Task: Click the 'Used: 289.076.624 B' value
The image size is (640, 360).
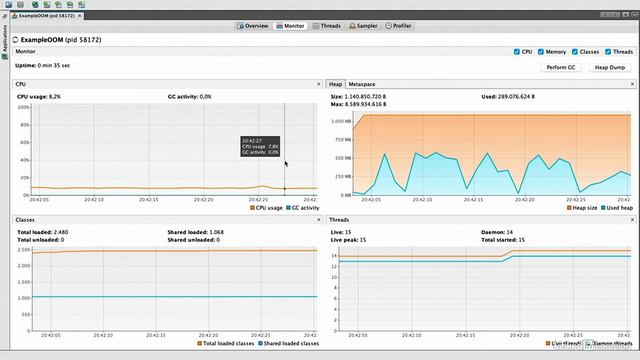Action: 508,97
